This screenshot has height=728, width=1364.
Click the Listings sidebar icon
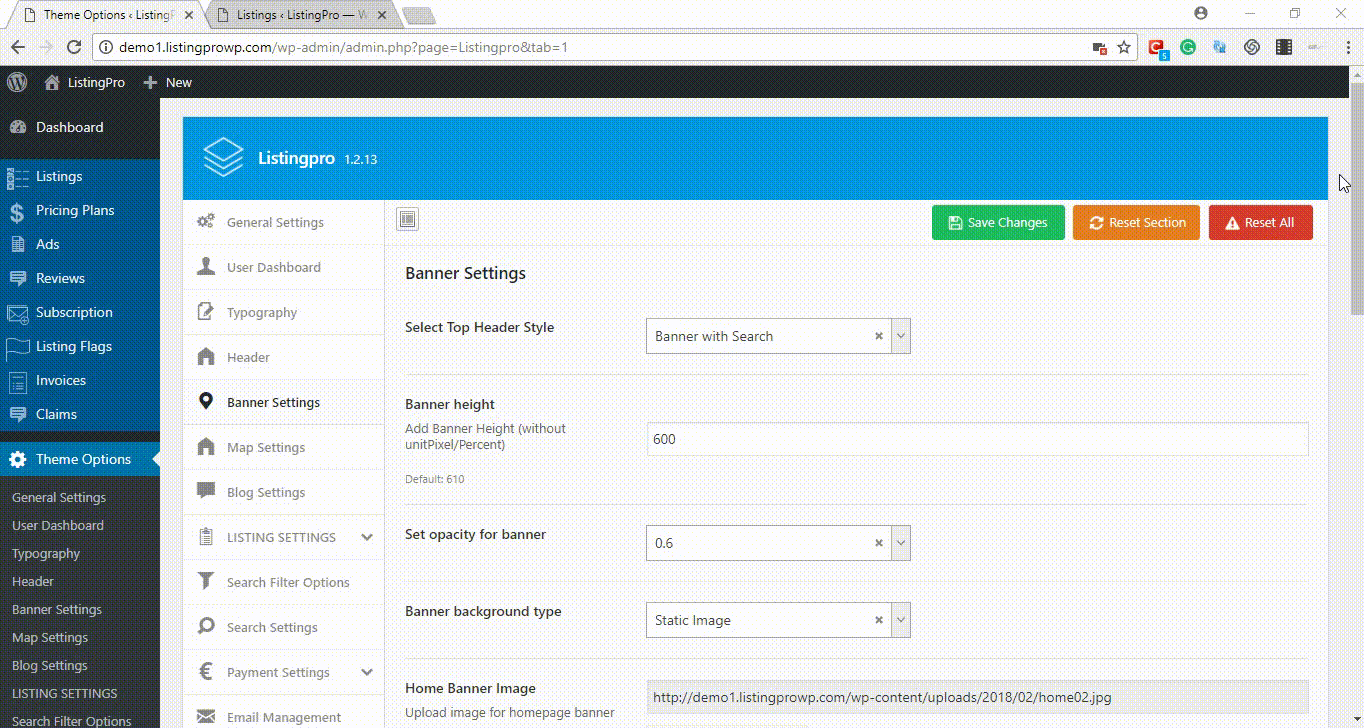click(x=17, y=177)
